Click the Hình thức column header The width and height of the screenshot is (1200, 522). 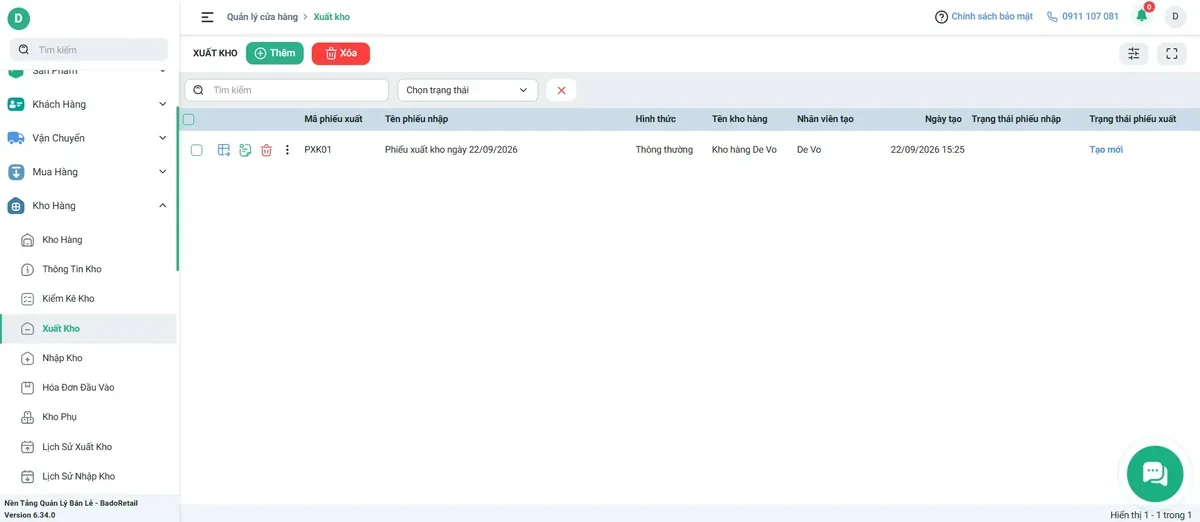click(656, 119)
